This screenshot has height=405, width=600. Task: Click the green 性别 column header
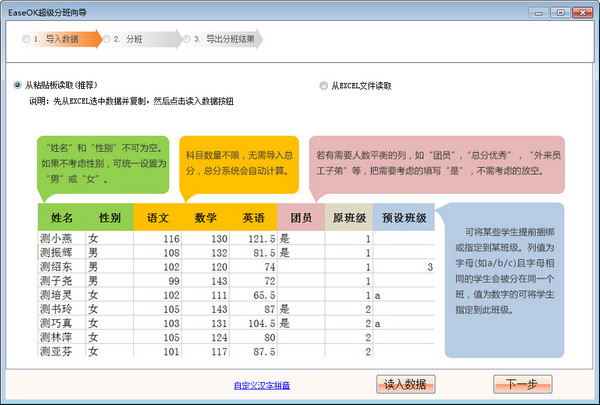[x=109, y=217]
